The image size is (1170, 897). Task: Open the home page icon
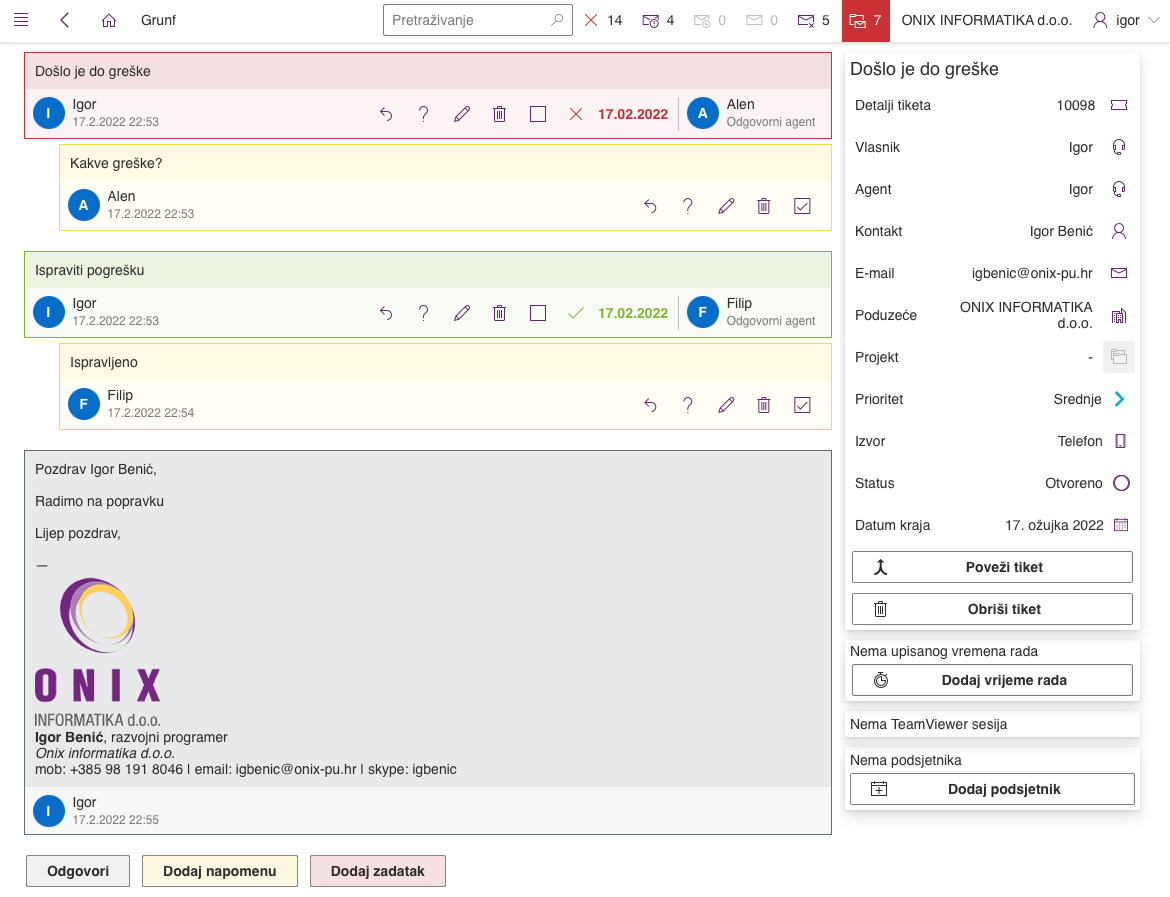pos(109,20)
